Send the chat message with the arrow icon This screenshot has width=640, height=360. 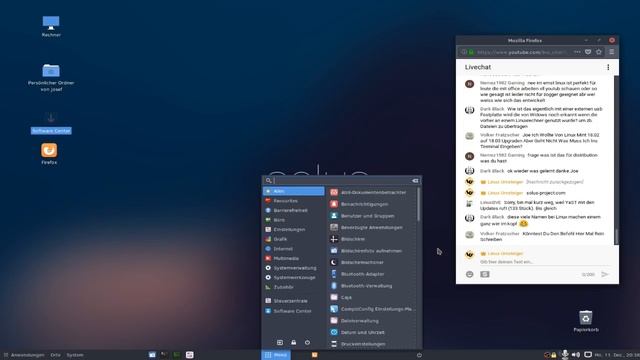tap(605, 274)
